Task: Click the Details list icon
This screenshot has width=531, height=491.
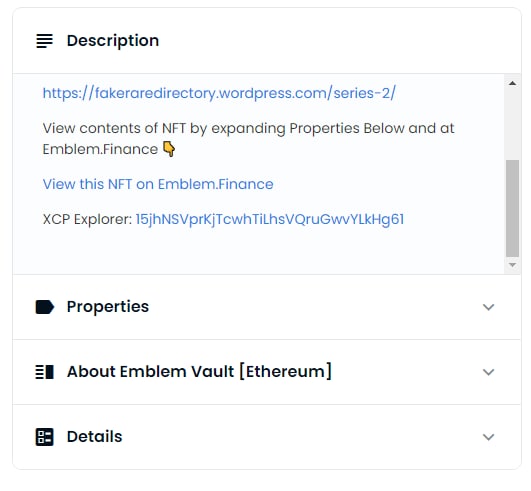Action: pos(44,437)
